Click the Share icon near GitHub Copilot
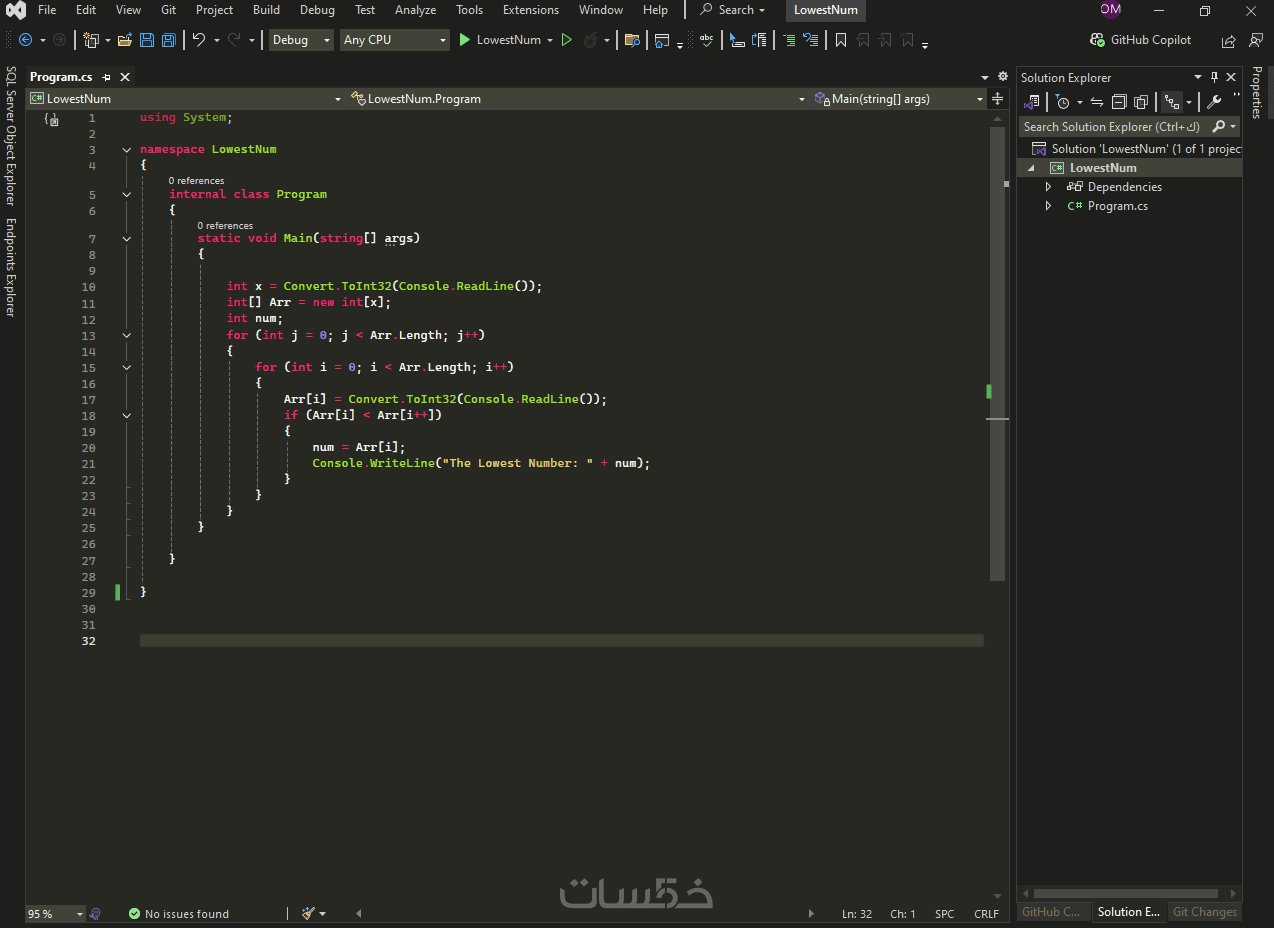The height and width of the screenshot is (928, 1274). [x=1229, y=41]
